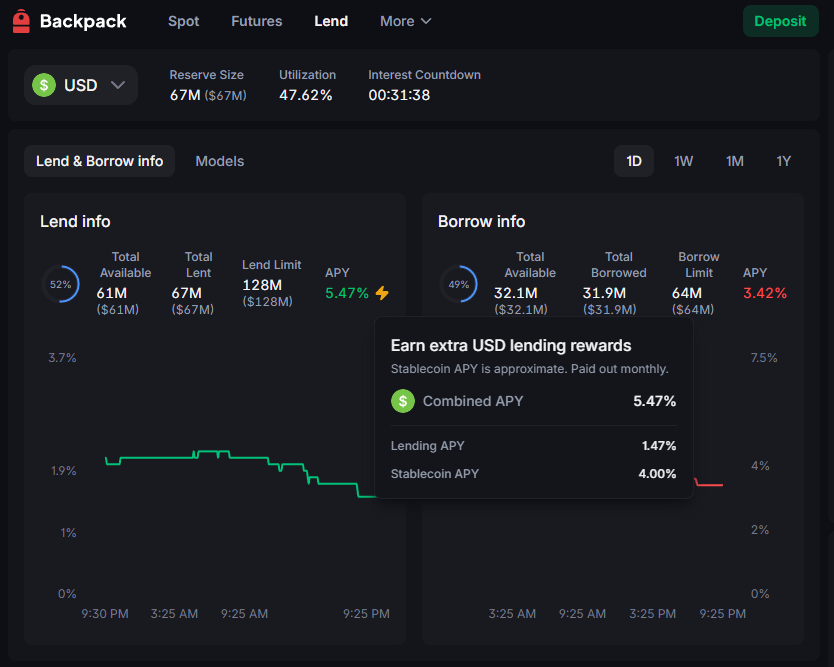The height and width of the screenshot is (667, 834).
Task: Click the Lend nav link
Action: coord(331,21)
